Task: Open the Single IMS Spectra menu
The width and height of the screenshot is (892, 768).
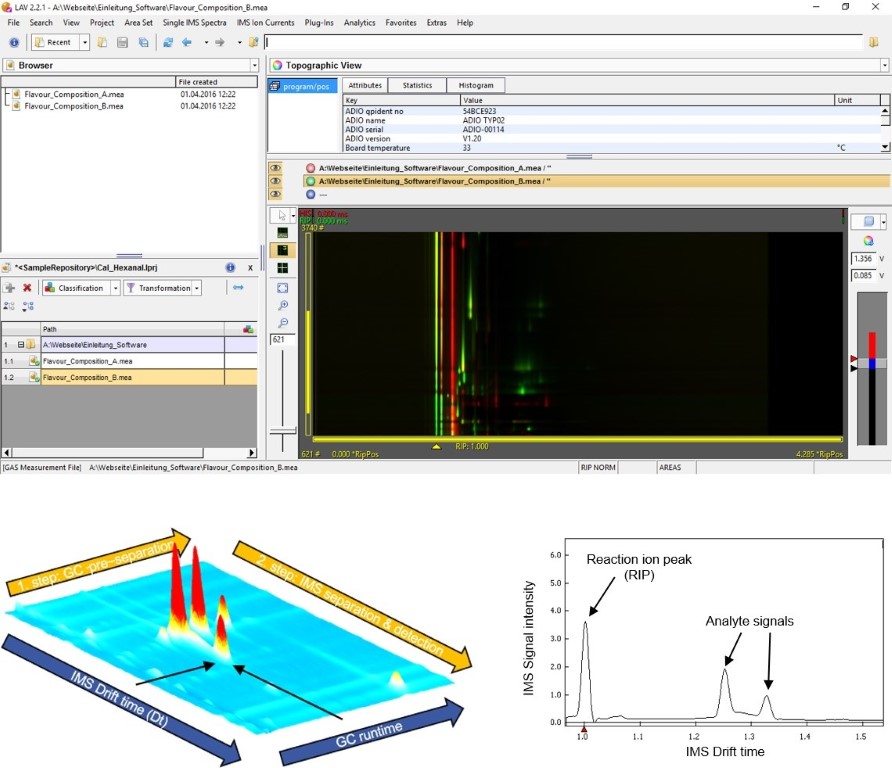Action: [x=195, y=23]
